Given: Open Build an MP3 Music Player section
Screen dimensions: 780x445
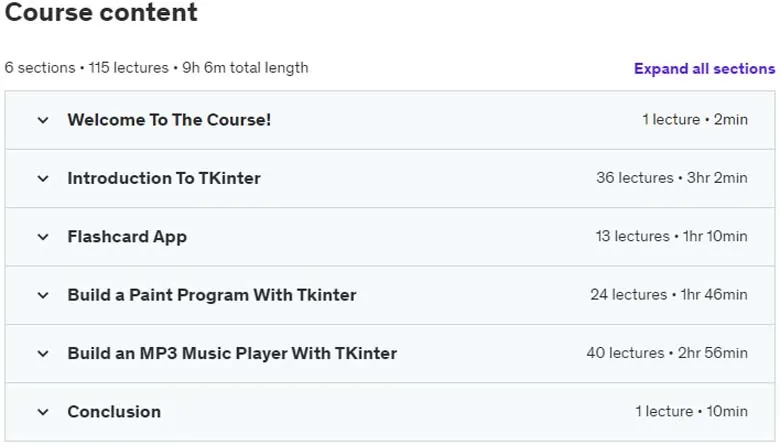Looking at the screenshot, I should pos(232,354).
